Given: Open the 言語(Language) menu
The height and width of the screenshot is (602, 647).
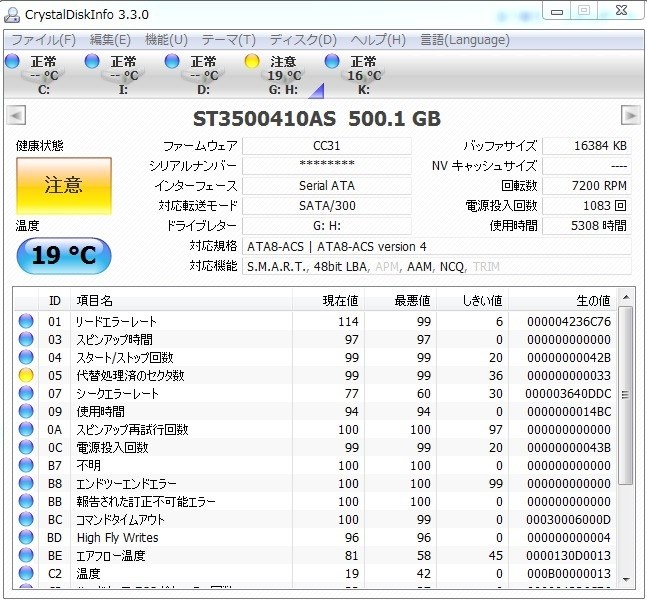Looking at the screenshot, I should (x=465, y=40).
